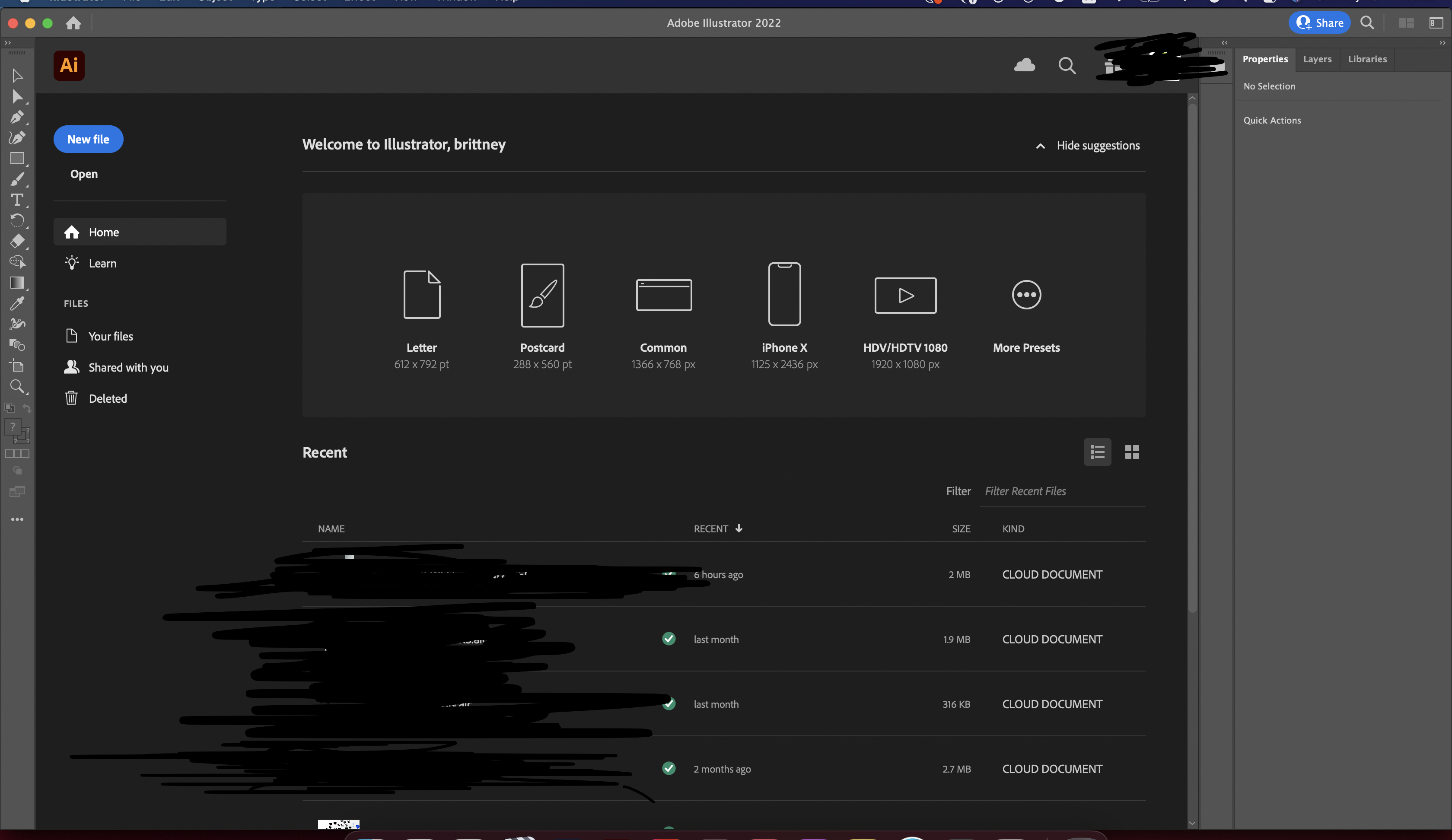Choose the iPhone X preset
Screen dimensions: 1452x840
[x=785, y=316]
